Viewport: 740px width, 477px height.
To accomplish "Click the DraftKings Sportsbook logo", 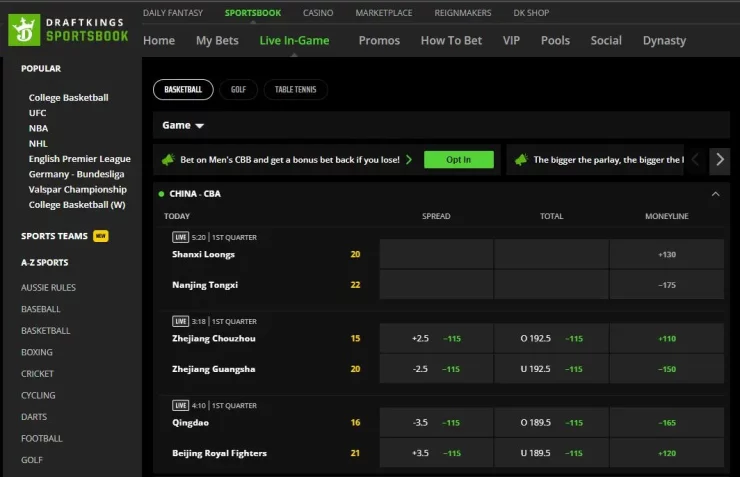I will (69, 30).
